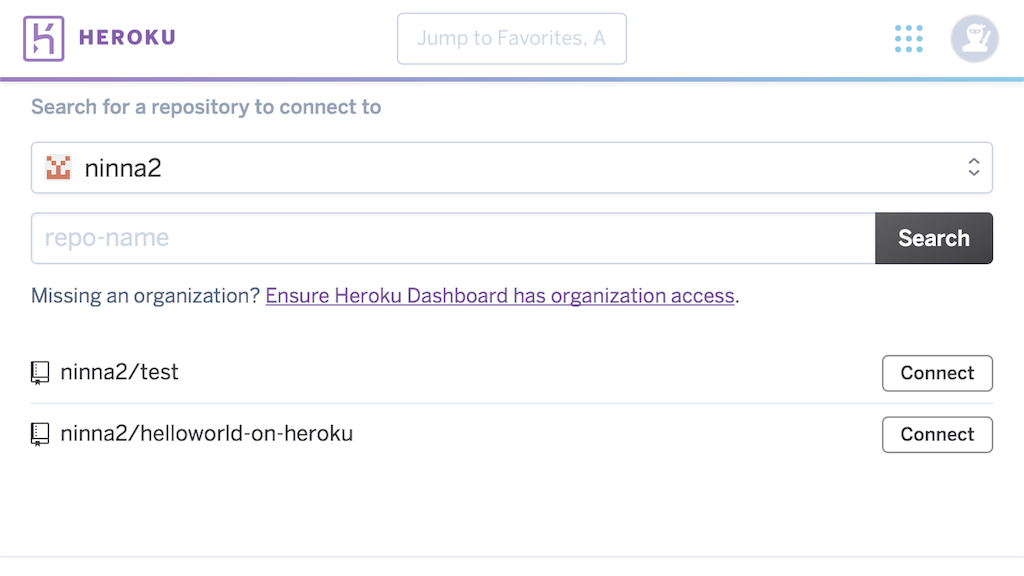Select the ninna2/test repository name
The image size is (1024, 576).
click(119, 373)
